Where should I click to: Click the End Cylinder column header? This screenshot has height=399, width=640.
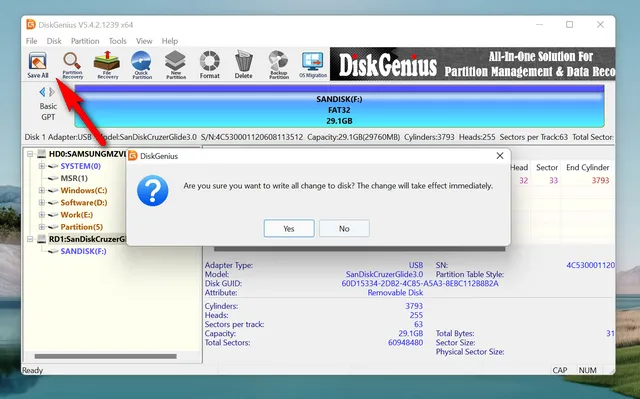click(587, 167)
